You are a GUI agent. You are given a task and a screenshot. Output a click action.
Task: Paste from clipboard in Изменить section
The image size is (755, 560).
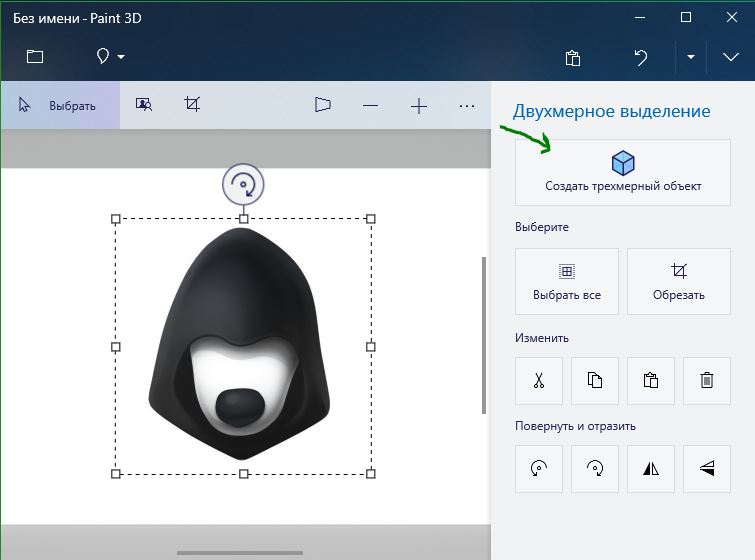click(651, 380)
